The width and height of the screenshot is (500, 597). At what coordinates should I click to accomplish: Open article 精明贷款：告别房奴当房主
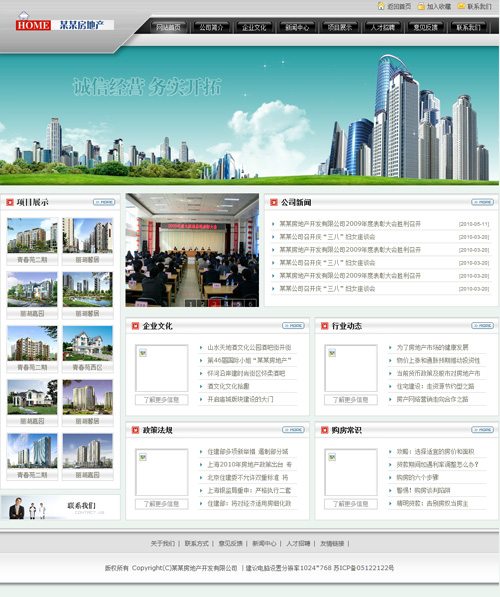(x=432, y=503)
